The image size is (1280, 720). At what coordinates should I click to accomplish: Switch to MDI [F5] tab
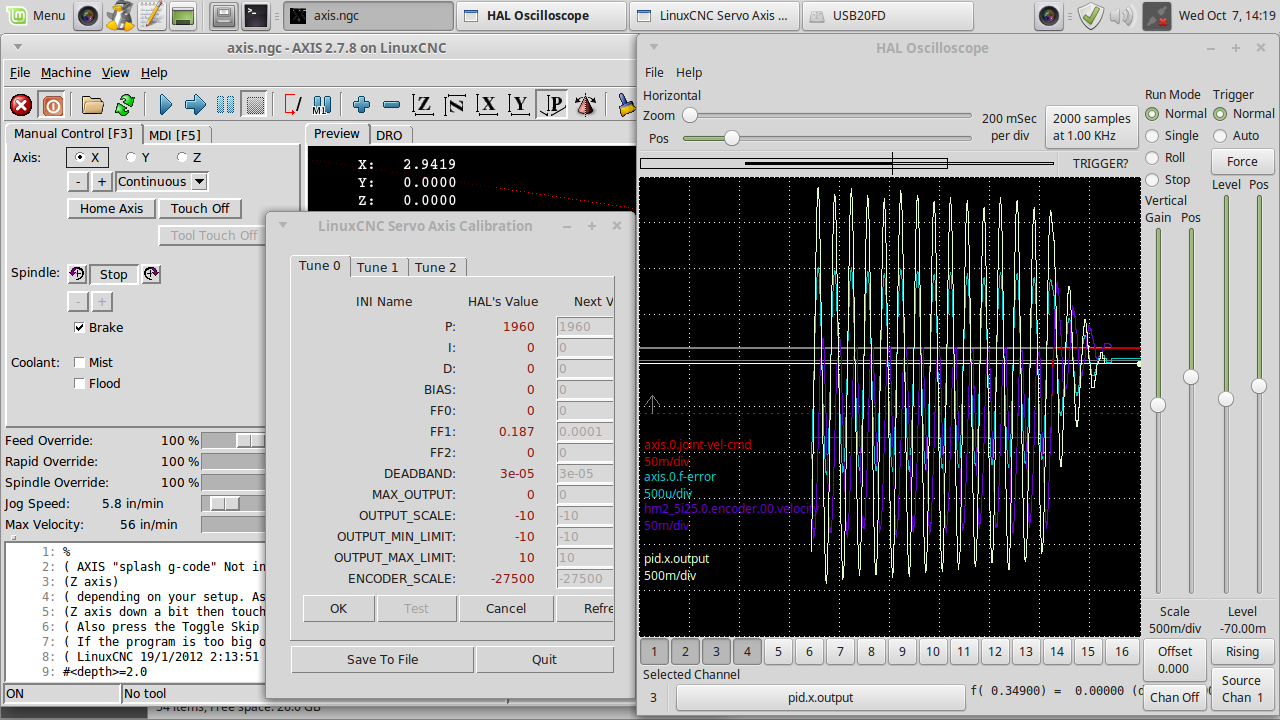click(175, 135)
